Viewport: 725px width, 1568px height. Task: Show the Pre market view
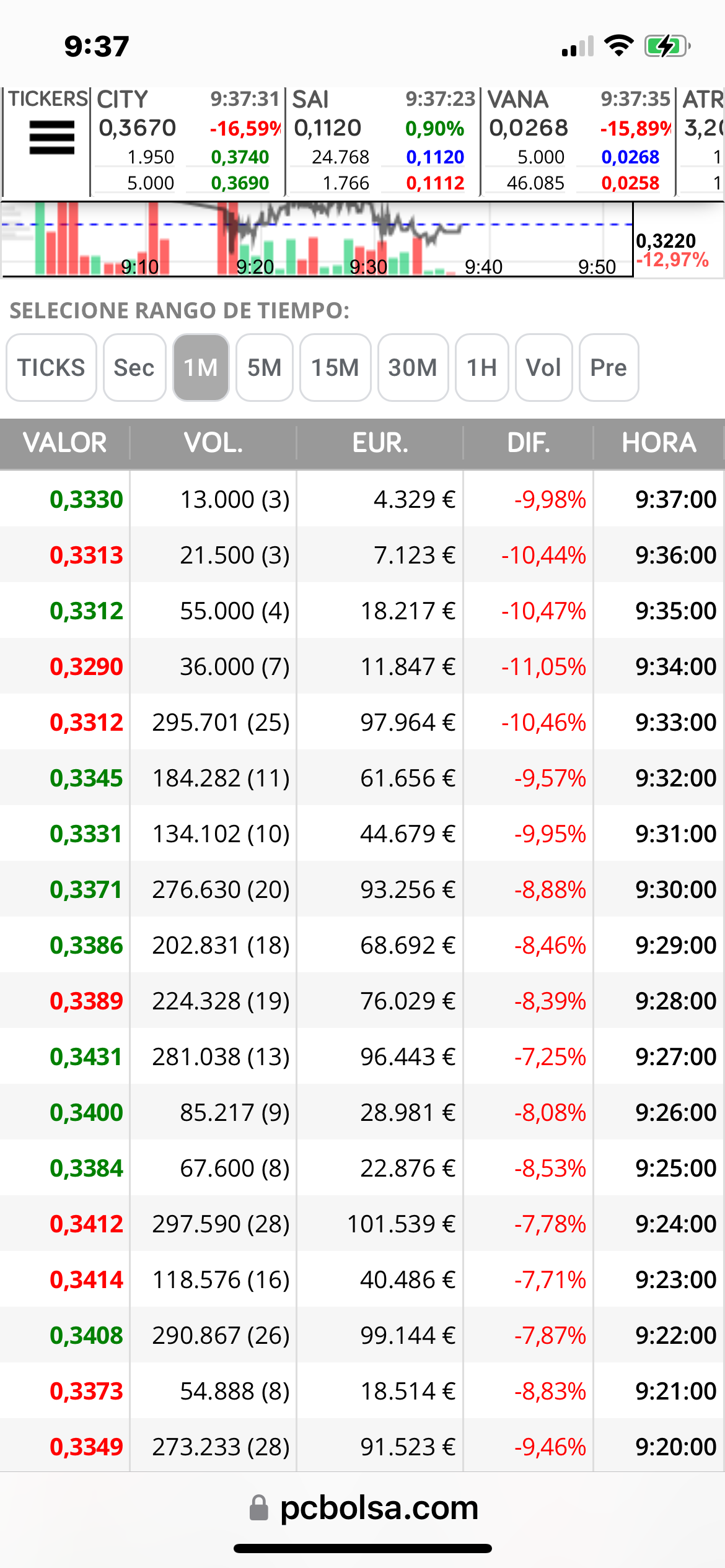pos(609,368)
